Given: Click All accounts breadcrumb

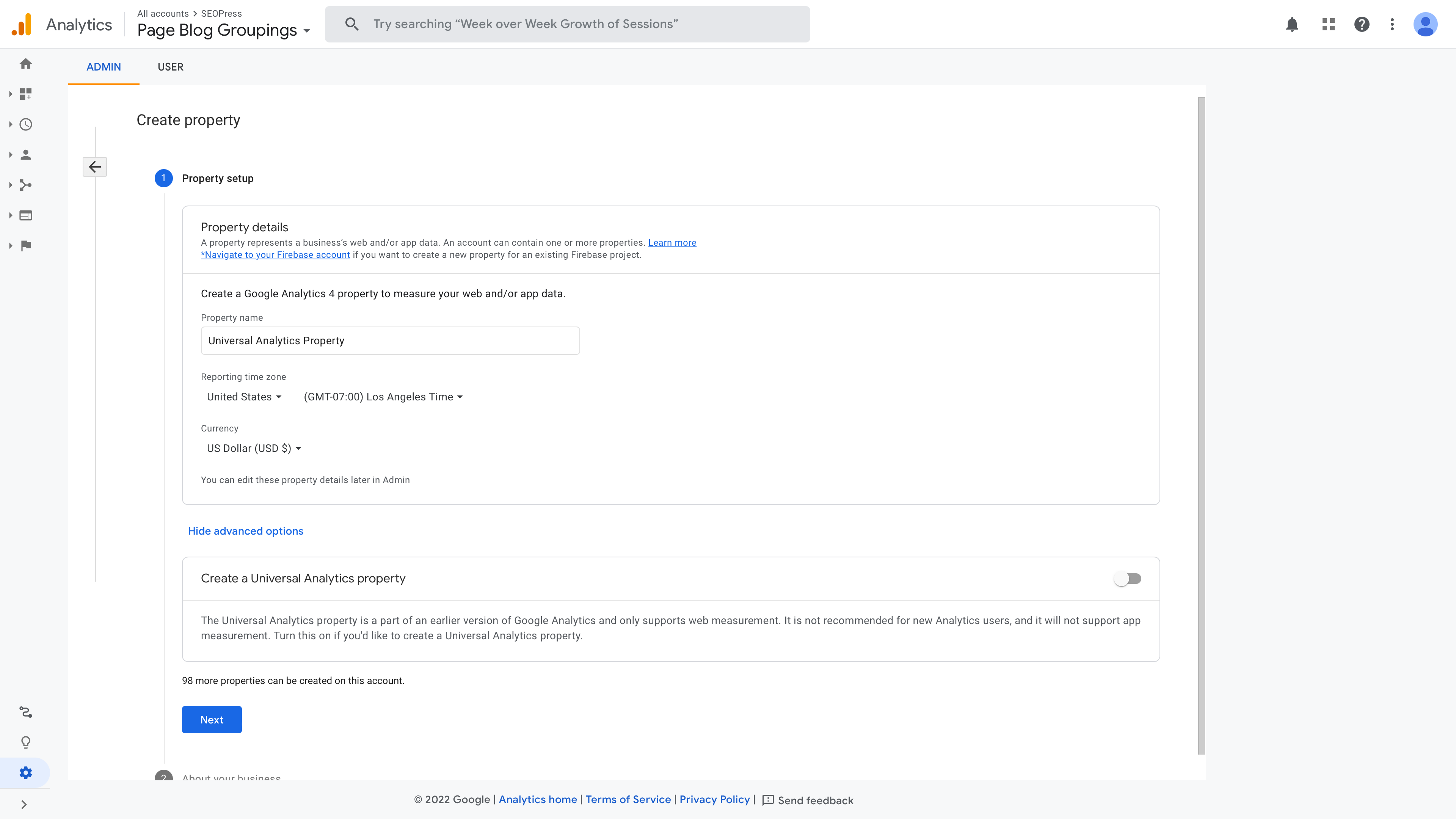Looking at the screenshot, I should [x=163, y=14].
